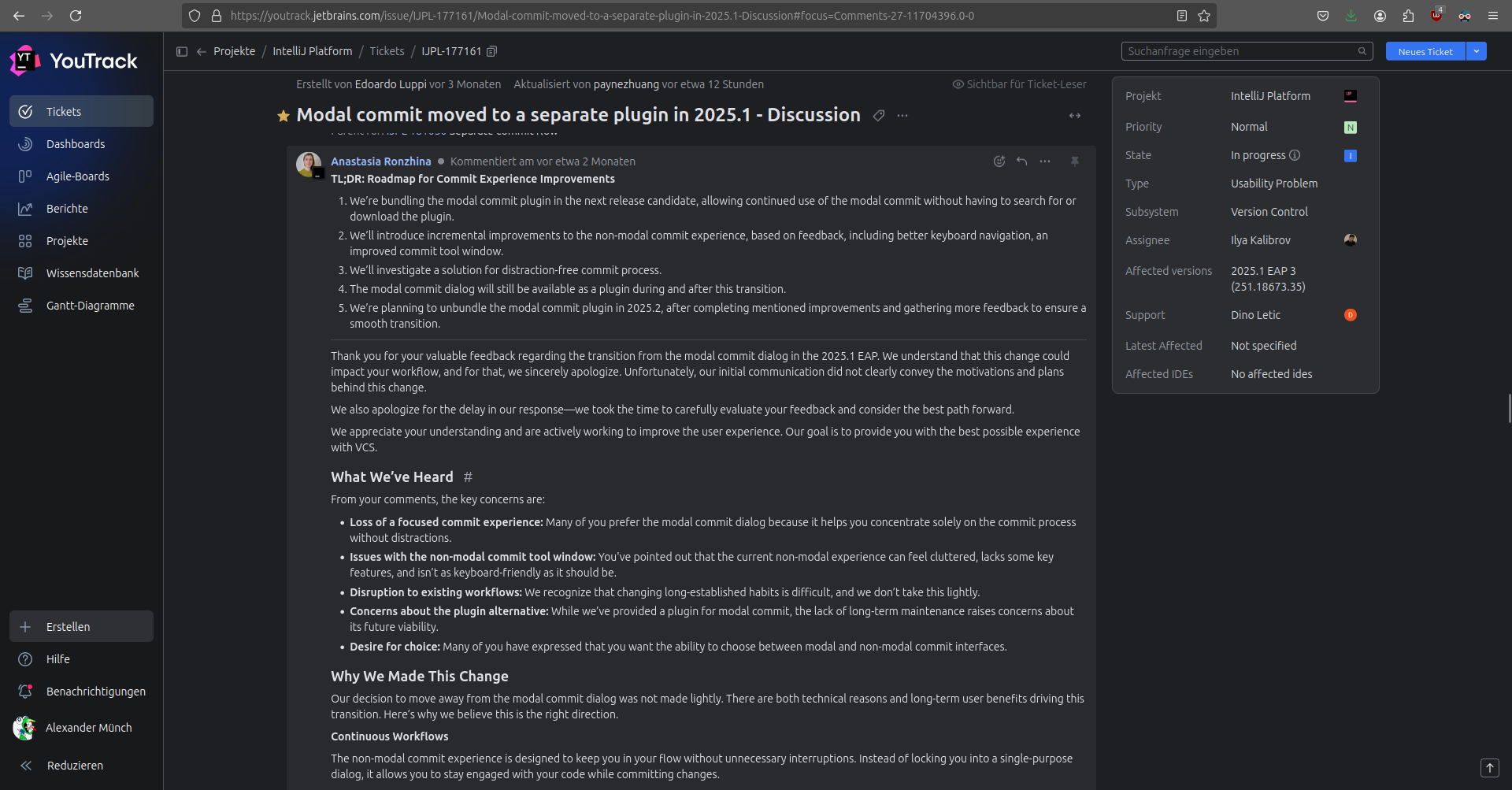The width and height of the screenshot is (1512, 790).
Task: Click the search magnifier icon
Action: pos(1362,51)
